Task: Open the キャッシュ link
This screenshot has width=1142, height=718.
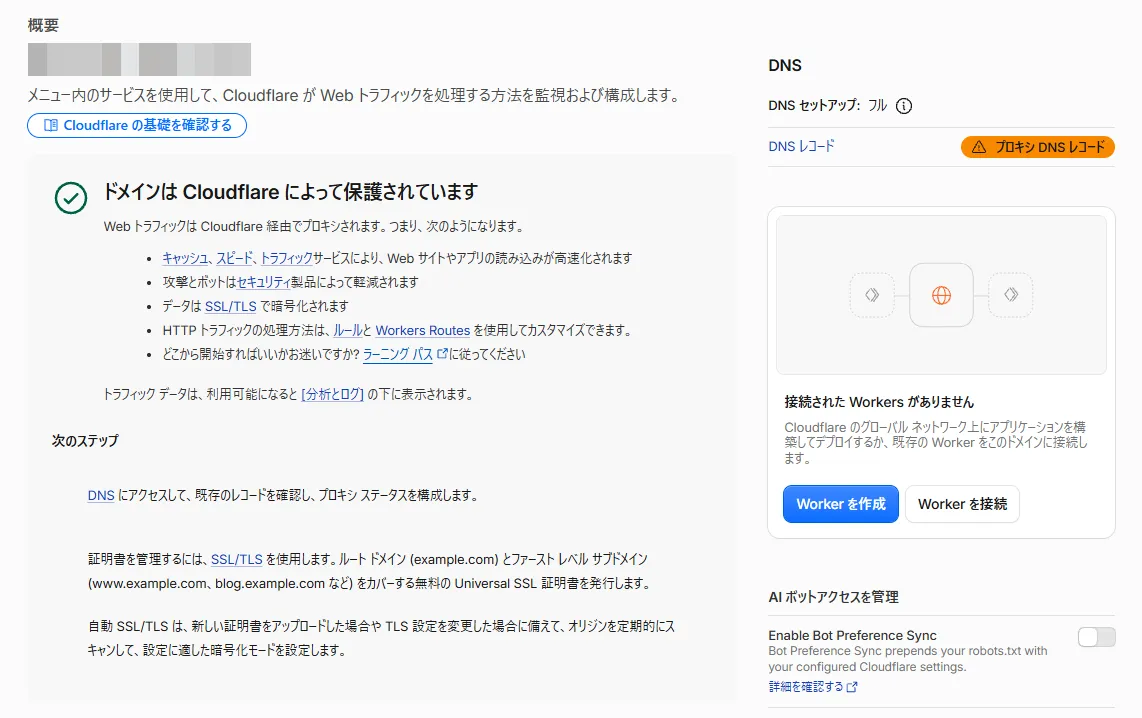Action: click(x=185, y=258)
